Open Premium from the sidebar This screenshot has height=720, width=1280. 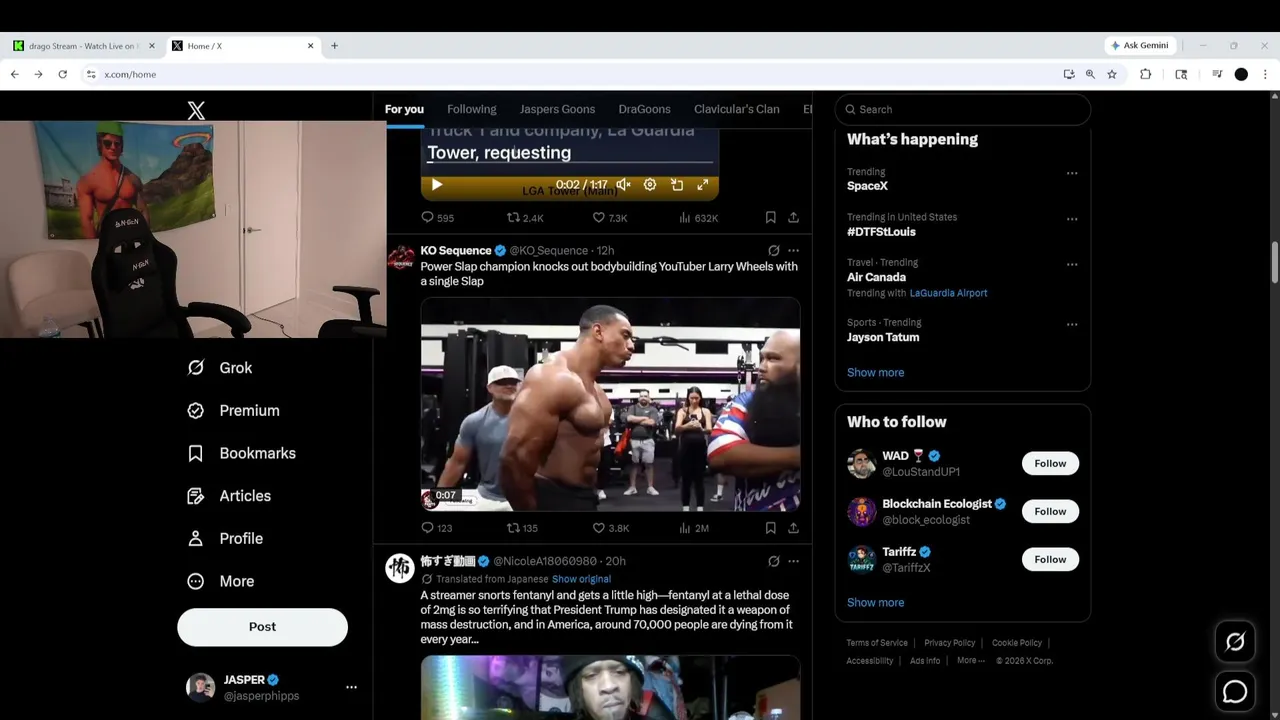234,411
